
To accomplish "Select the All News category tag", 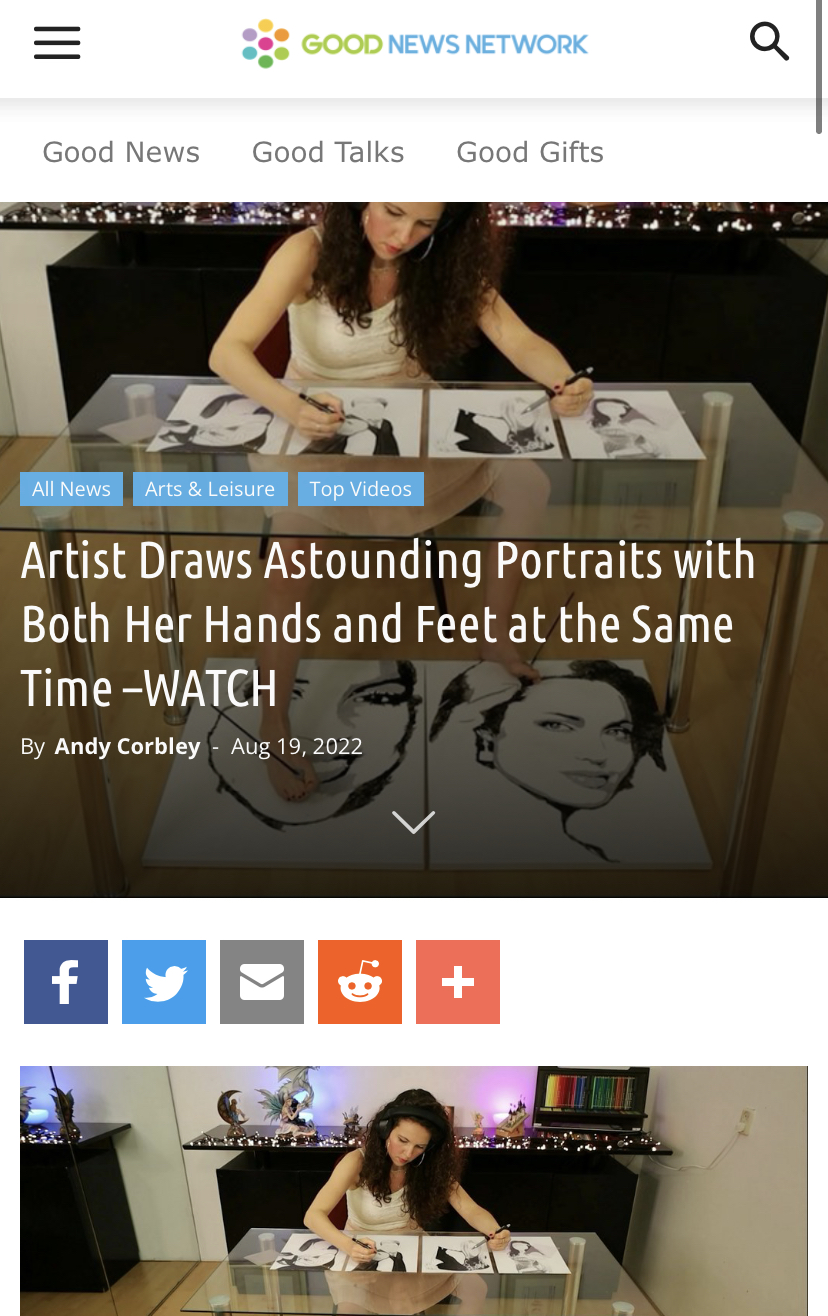I will point(71,489).
